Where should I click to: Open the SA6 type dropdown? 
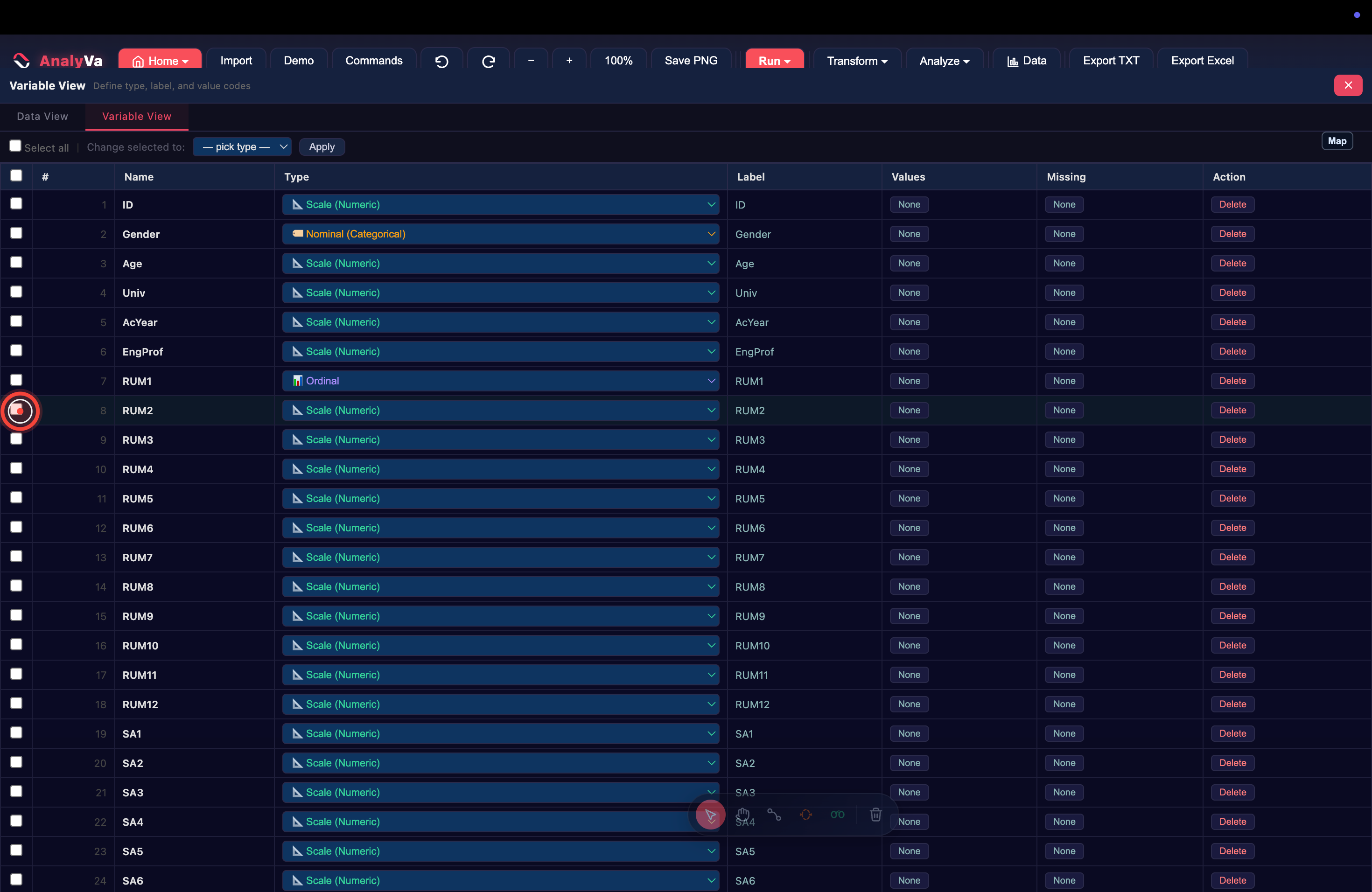coord(500,880)
